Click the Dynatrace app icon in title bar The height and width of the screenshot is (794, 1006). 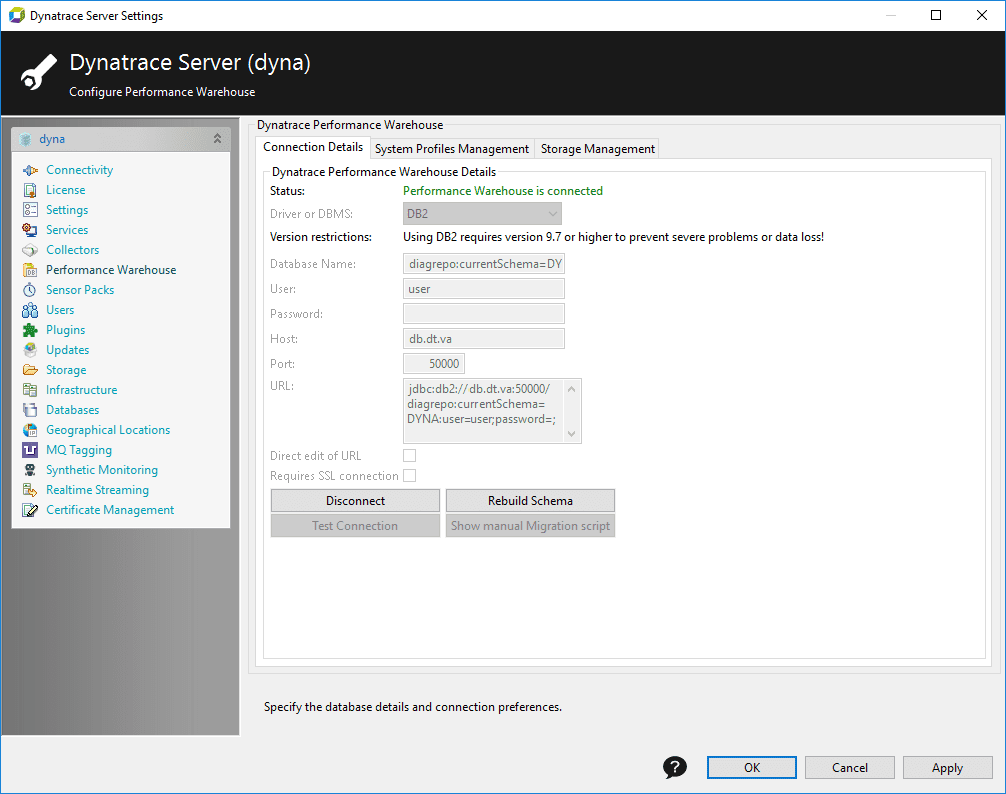17,15
